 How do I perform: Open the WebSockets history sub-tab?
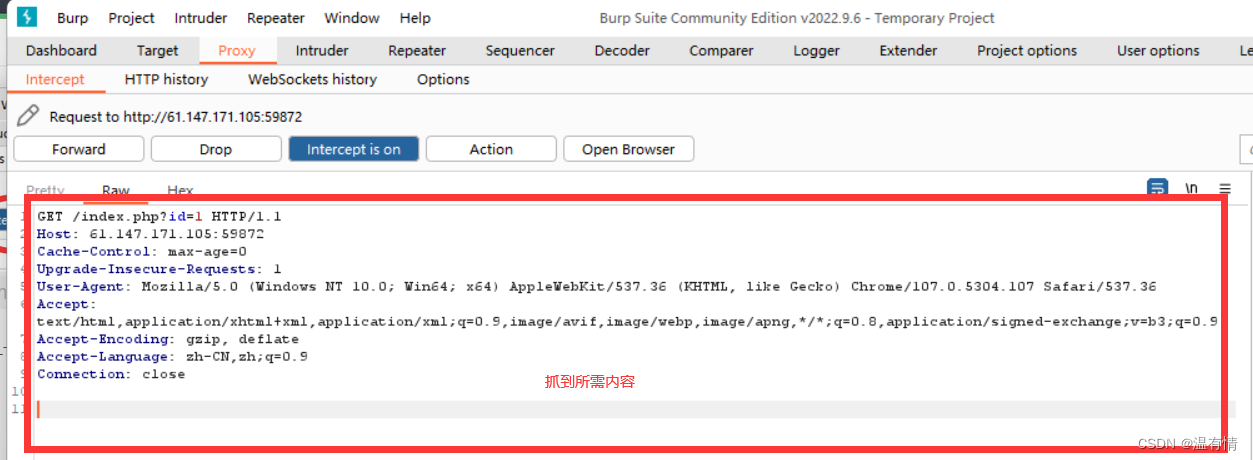click(x=312, y=79)
